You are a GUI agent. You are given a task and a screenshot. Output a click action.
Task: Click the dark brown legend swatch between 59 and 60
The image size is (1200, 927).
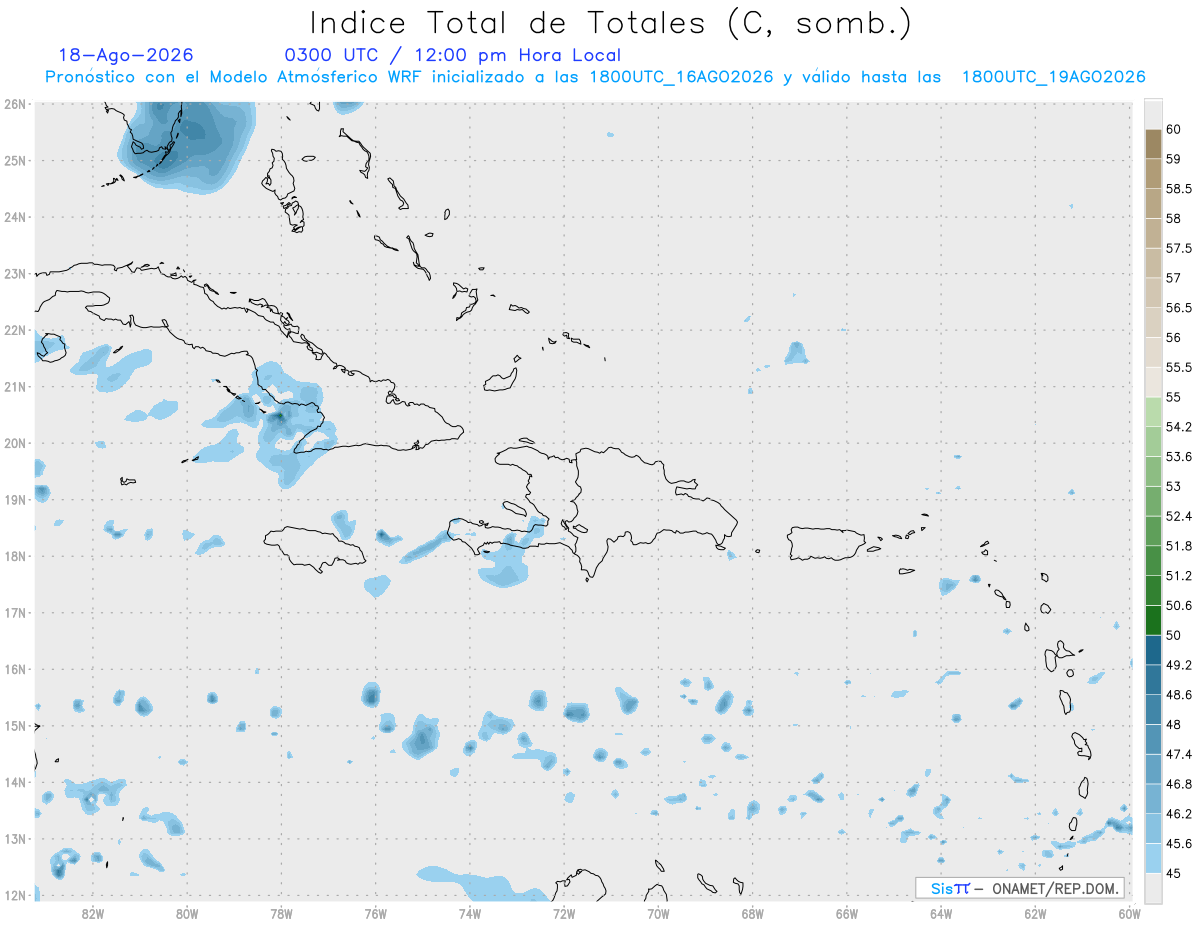1152,144
